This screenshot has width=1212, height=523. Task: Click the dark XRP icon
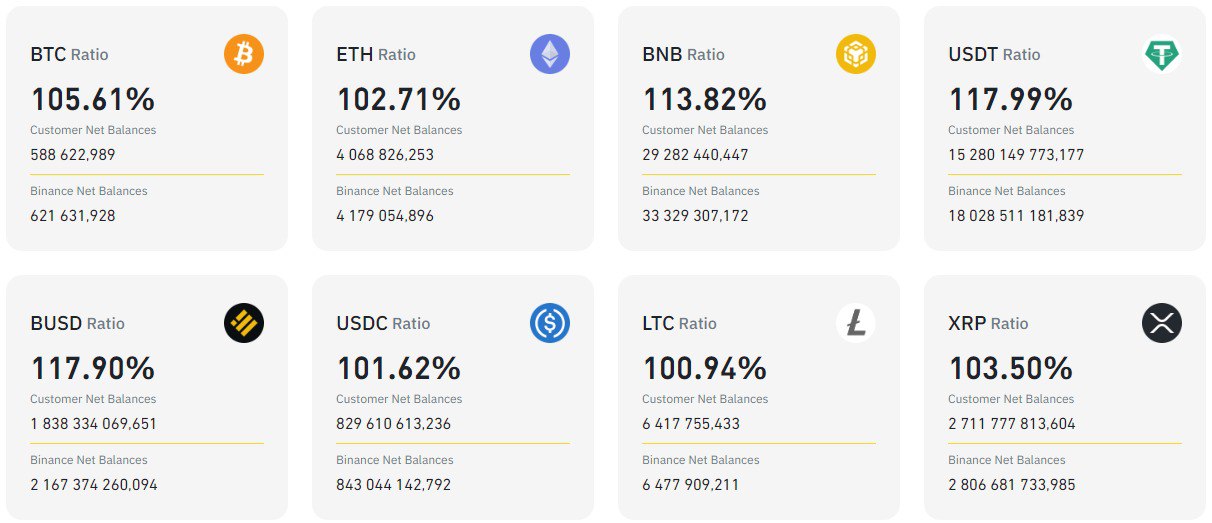[x=1162, y=323]
